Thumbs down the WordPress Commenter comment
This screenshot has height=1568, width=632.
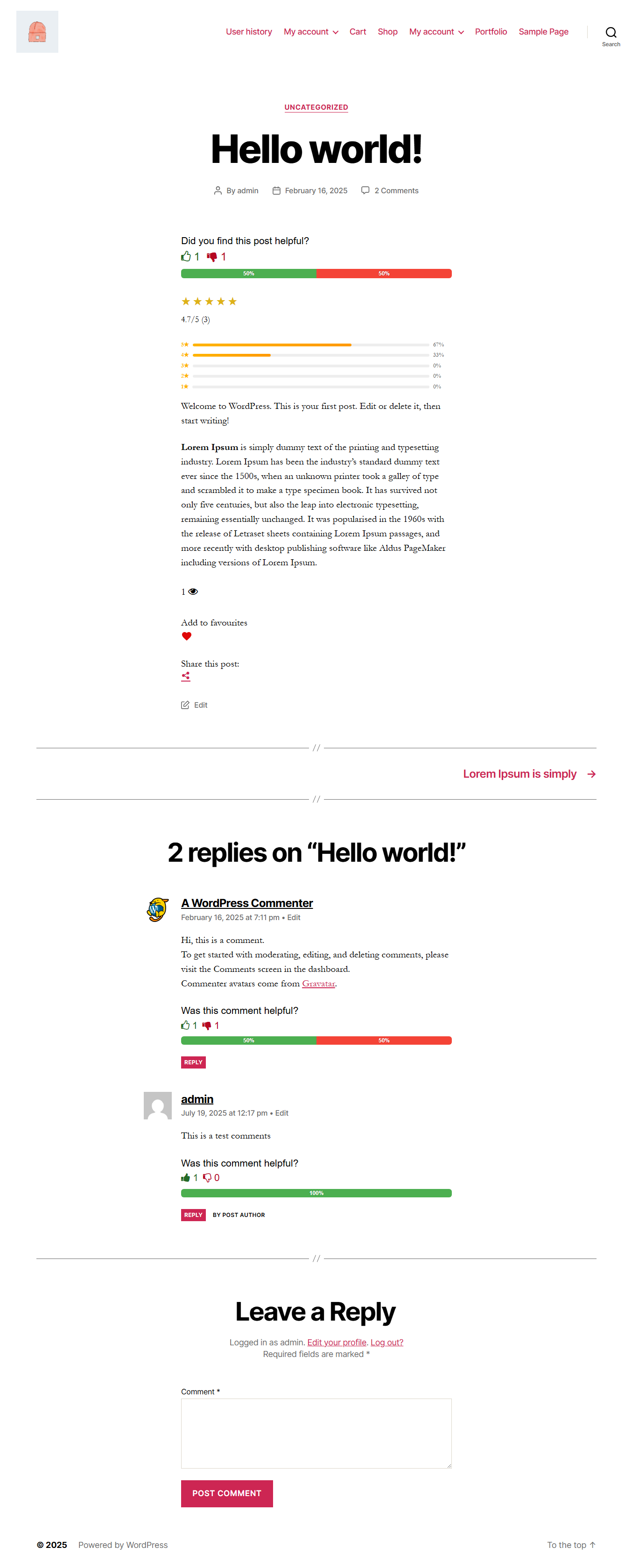coord(207,1025)
